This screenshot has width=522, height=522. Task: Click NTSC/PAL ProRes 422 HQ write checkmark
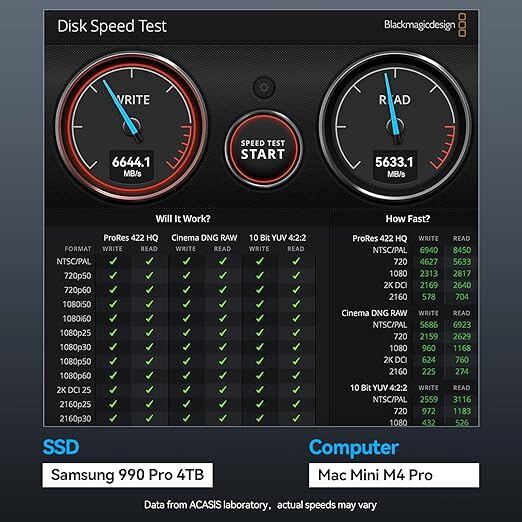point(113,261)
